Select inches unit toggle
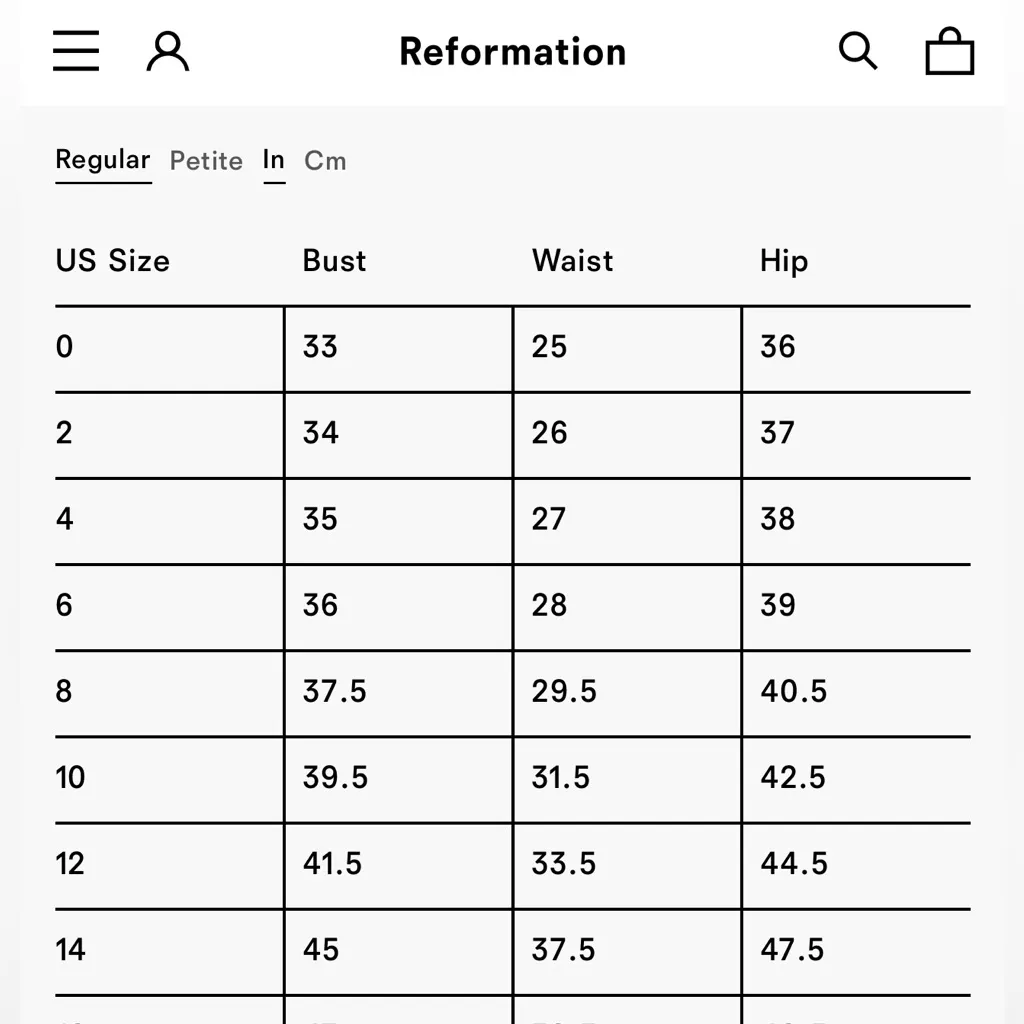This screenshot has width=1024, height=1024. pos(274,160)
